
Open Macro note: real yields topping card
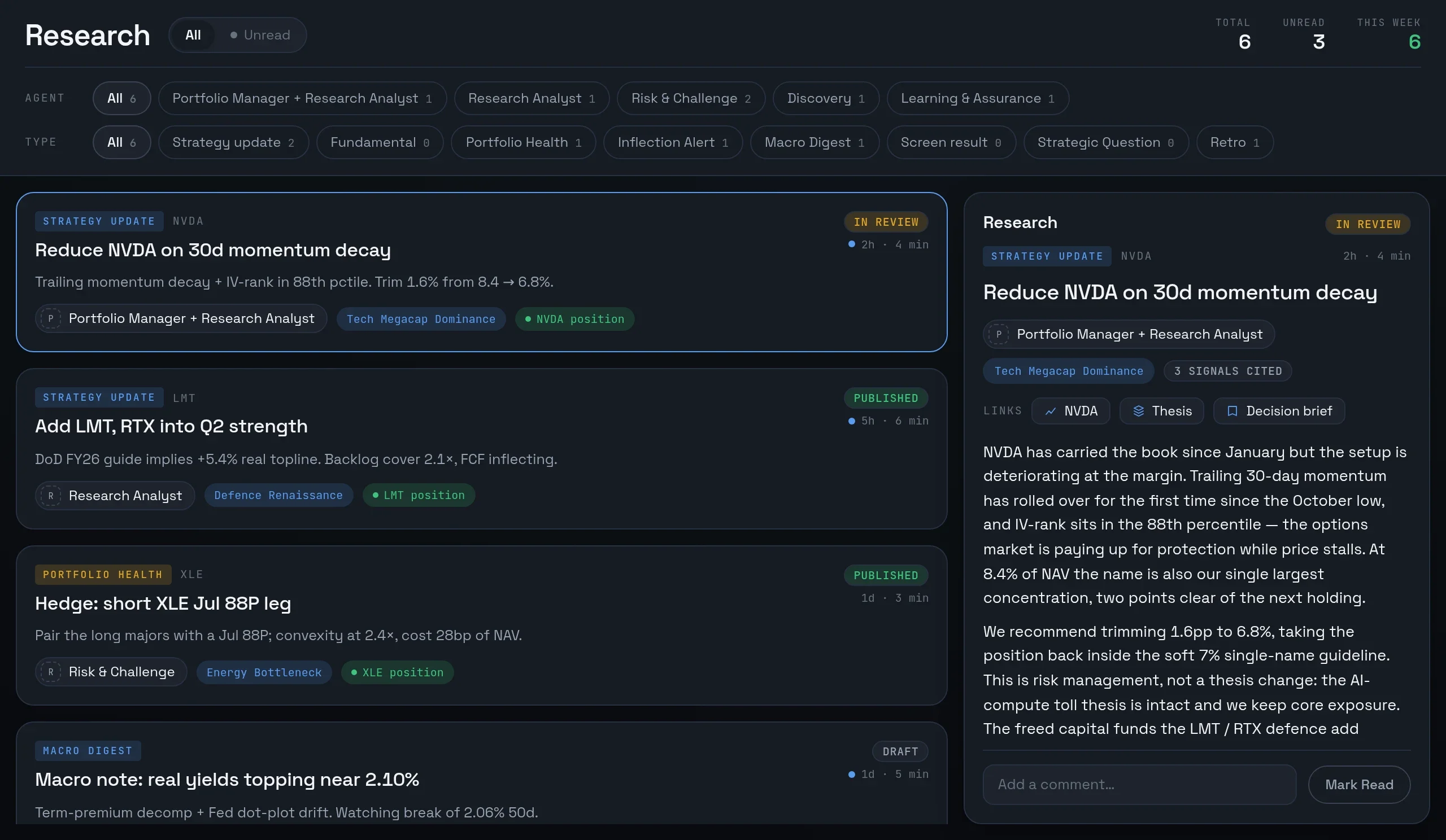[x=481, y=773]
